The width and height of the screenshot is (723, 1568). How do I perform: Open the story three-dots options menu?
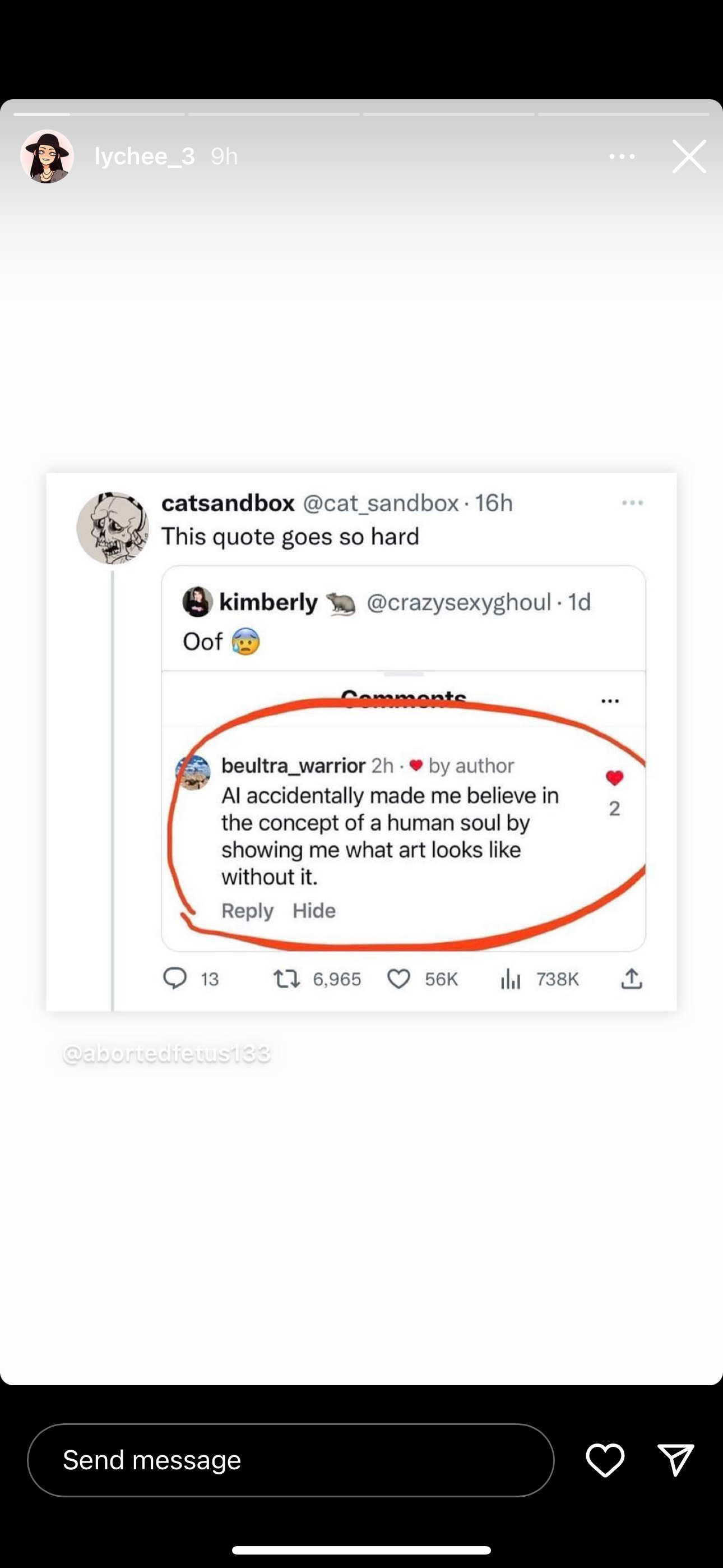pos(622,156)
